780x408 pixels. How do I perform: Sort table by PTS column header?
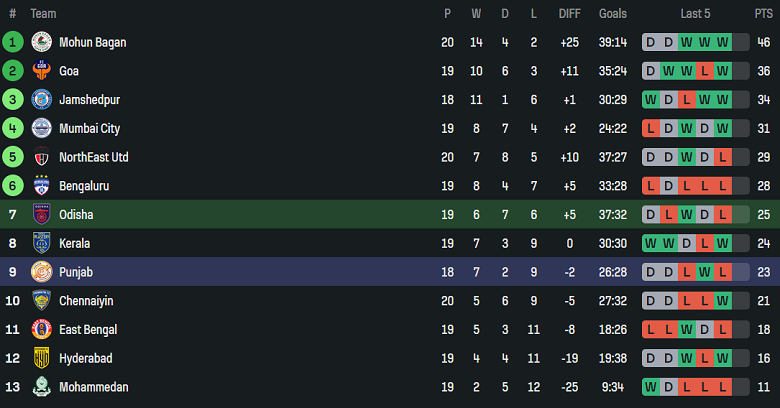click(x=764, y=13)
